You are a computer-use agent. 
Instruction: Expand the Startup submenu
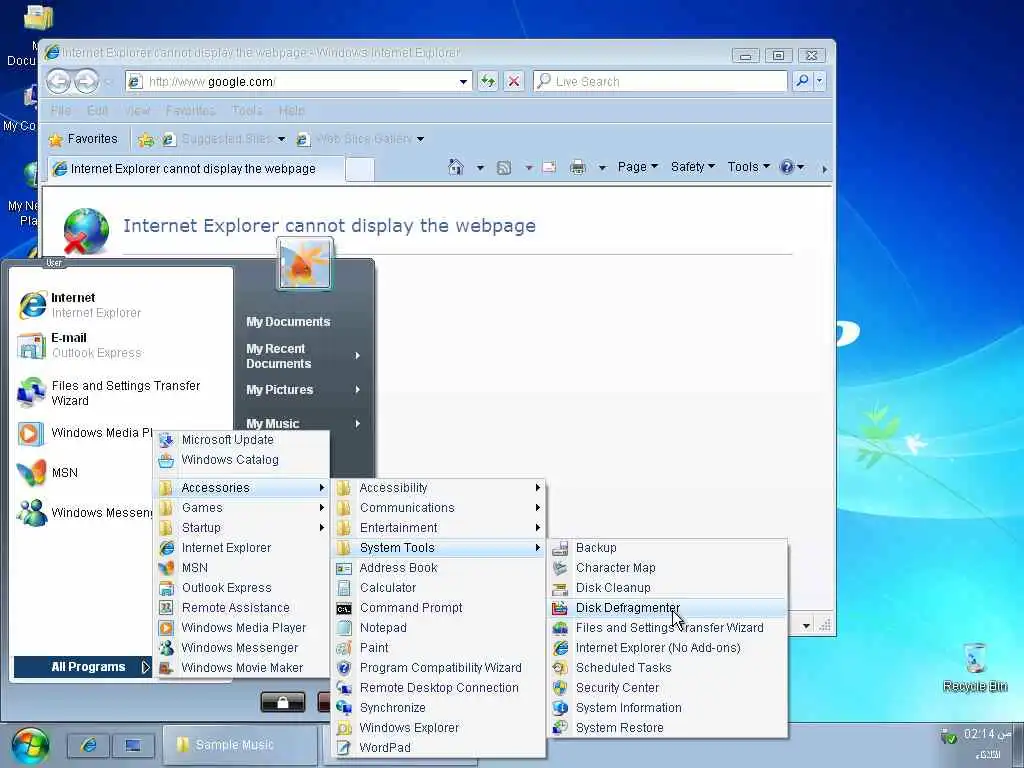[x=242, y=527]
